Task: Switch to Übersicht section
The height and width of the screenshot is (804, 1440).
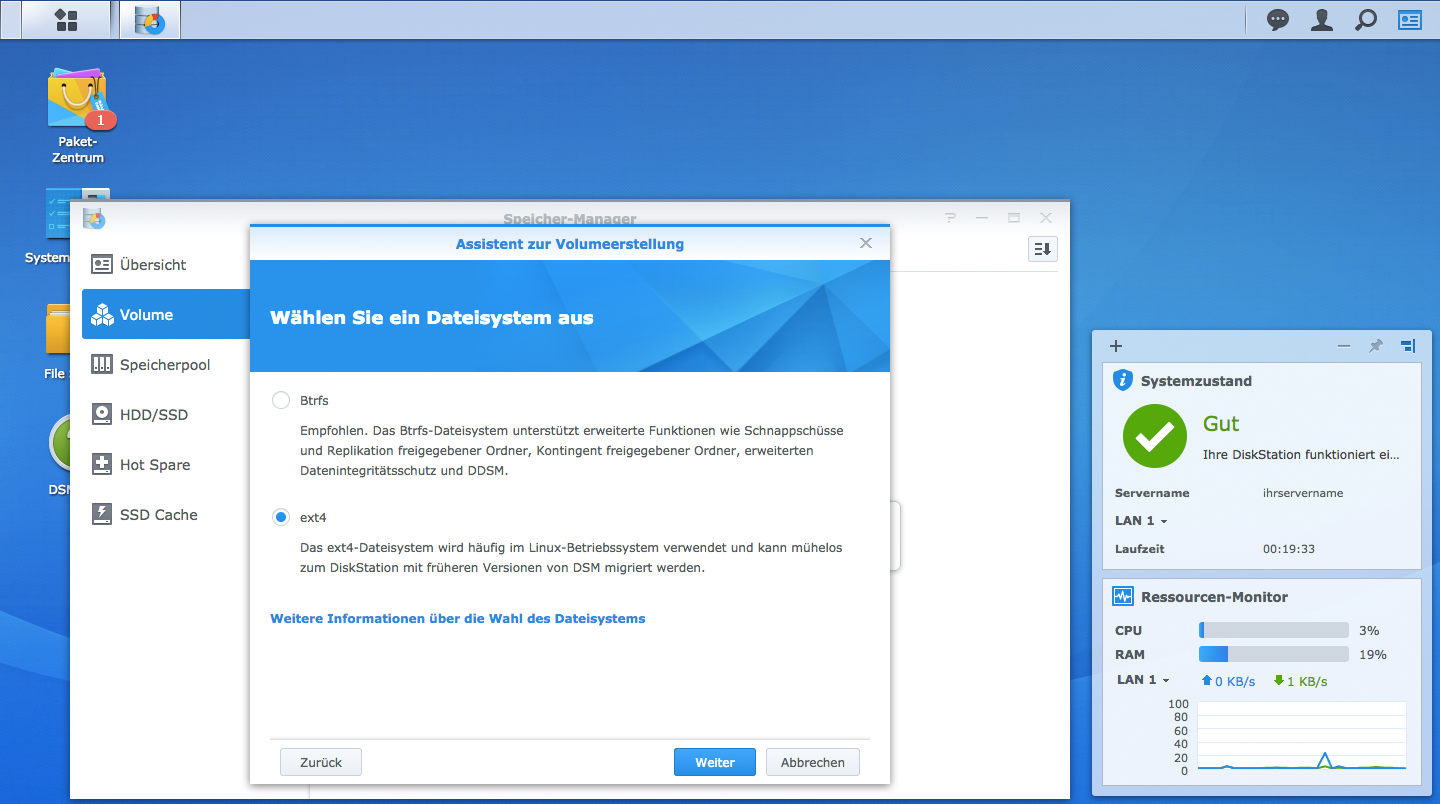Action: [166, 265]
